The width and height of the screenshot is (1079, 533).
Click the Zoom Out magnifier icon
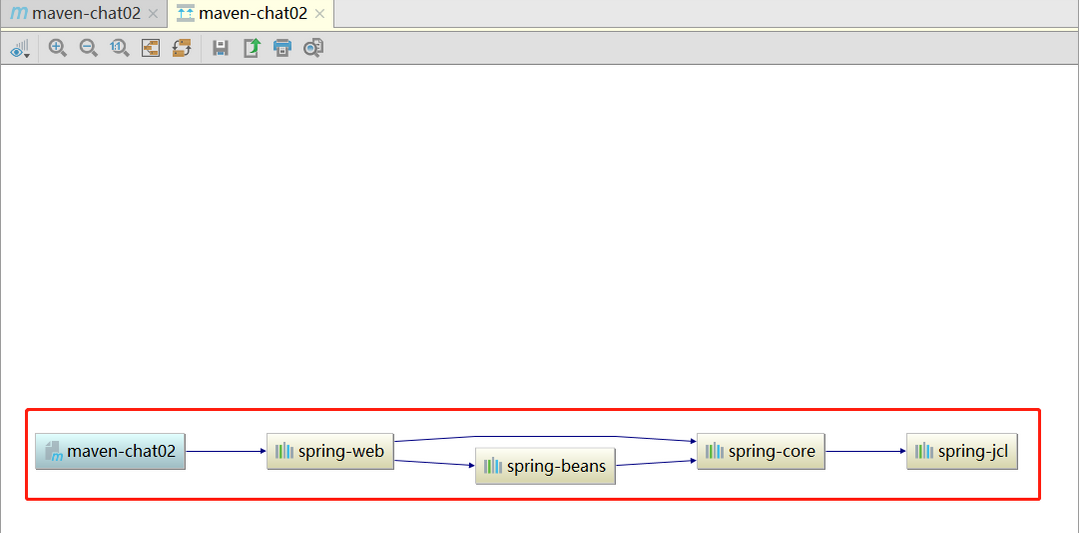pos(89,48)
